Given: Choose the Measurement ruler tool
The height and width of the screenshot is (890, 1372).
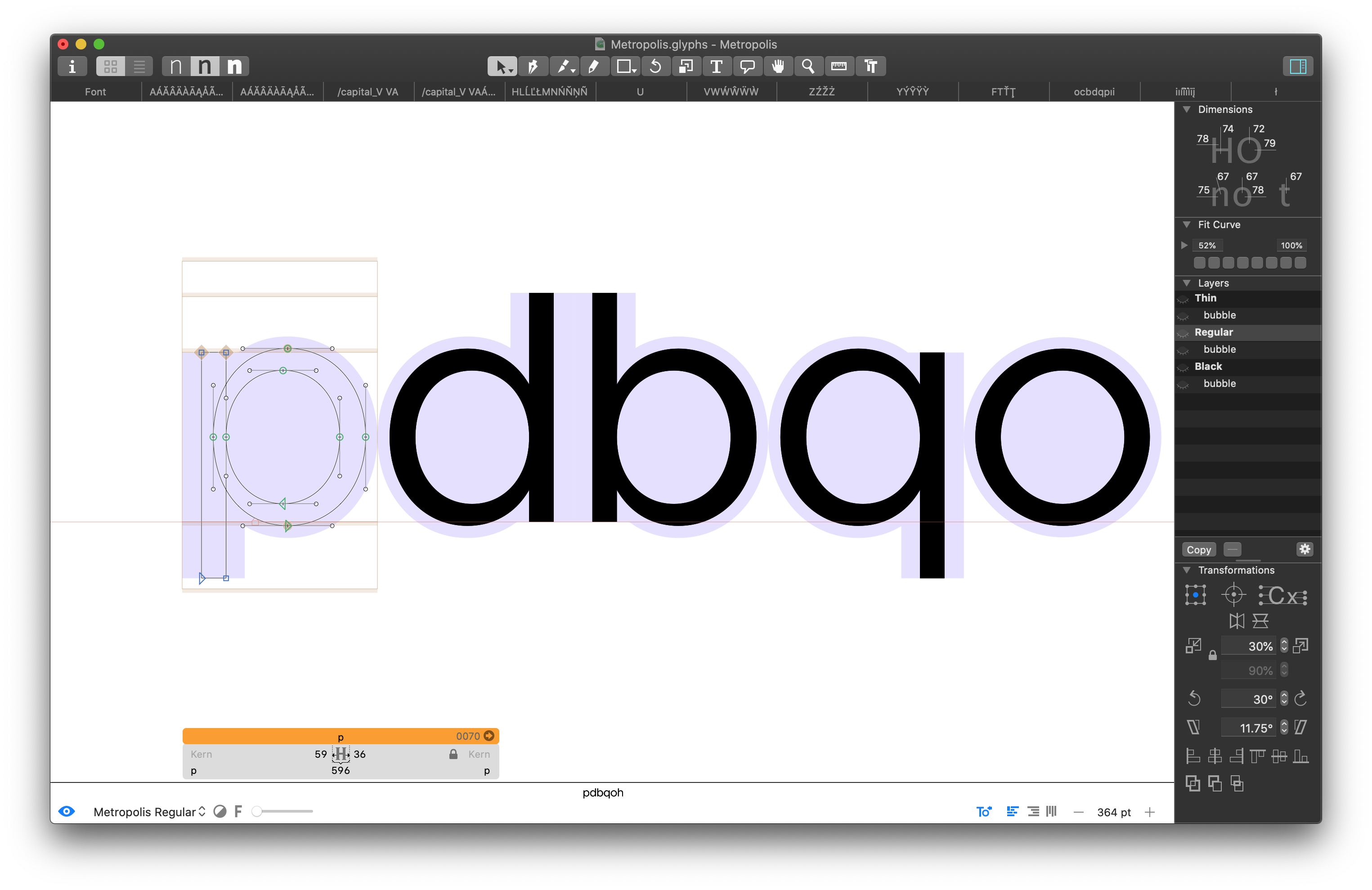Looking at the screenshot, I should [x=839, y=66].
